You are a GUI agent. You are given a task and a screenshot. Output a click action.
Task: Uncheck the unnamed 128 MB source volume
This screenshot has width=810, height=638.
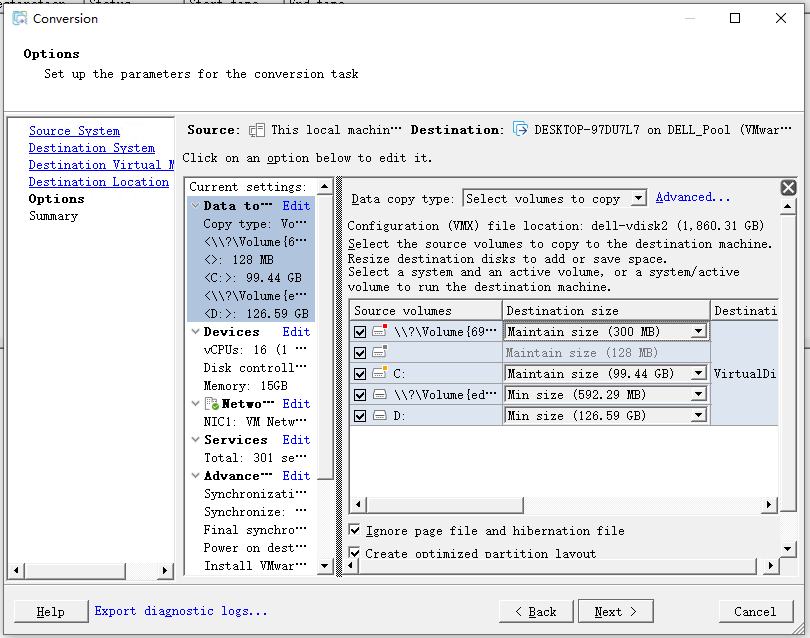[360, 353]
